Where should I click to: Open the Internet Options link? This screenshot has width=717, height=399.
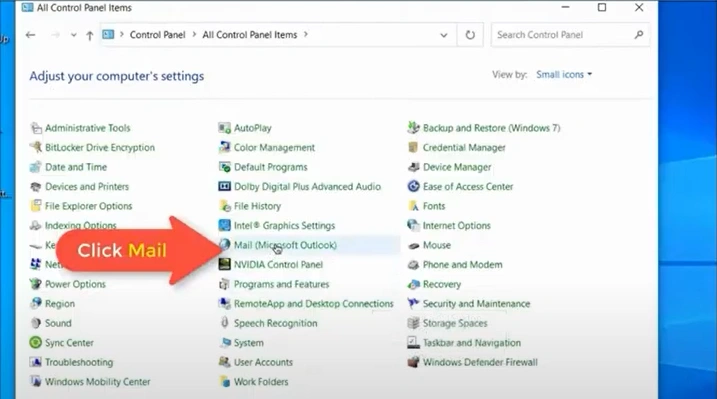coord(456,226)
